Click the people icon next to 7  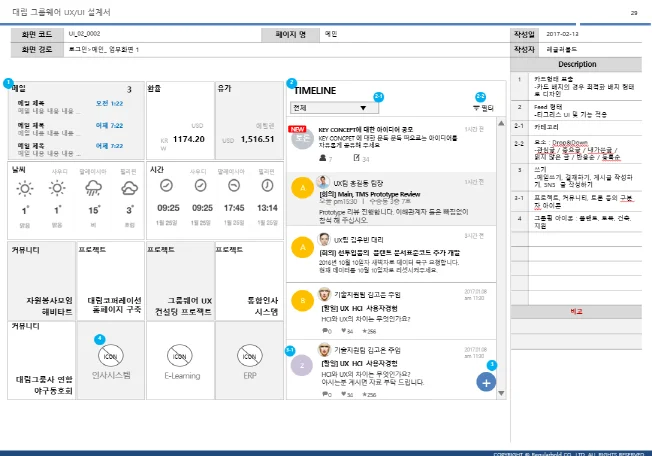[x=323, y=158]
